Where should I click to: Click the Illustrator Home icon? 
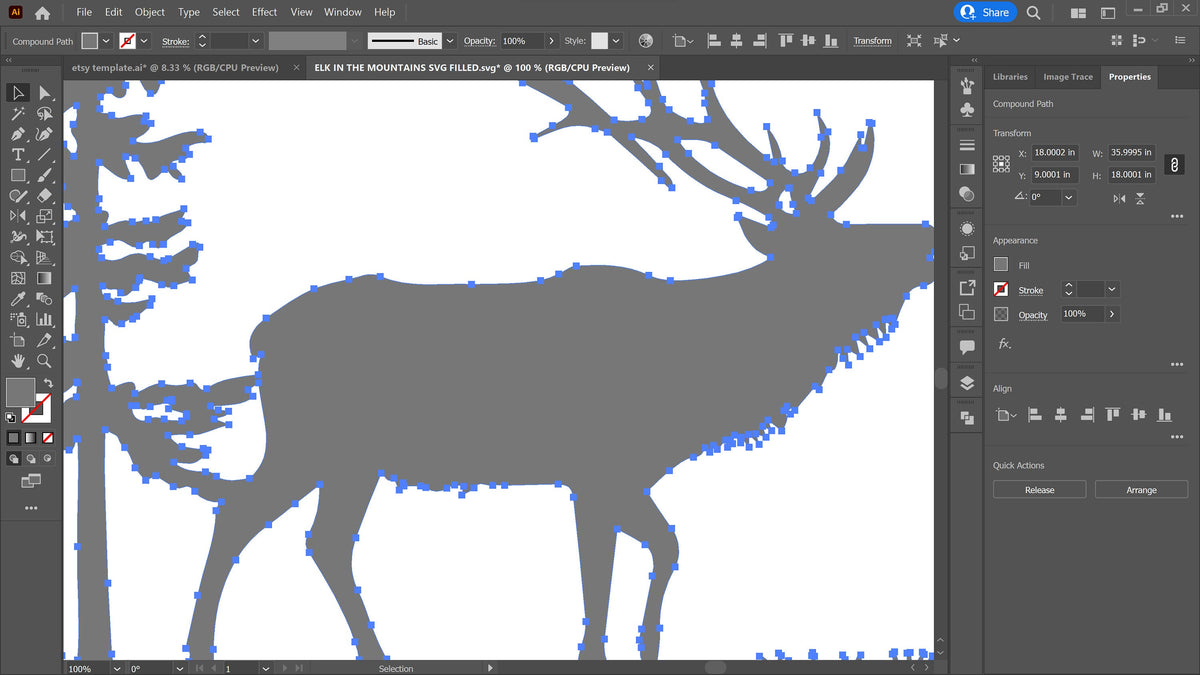tap(41, 13)
